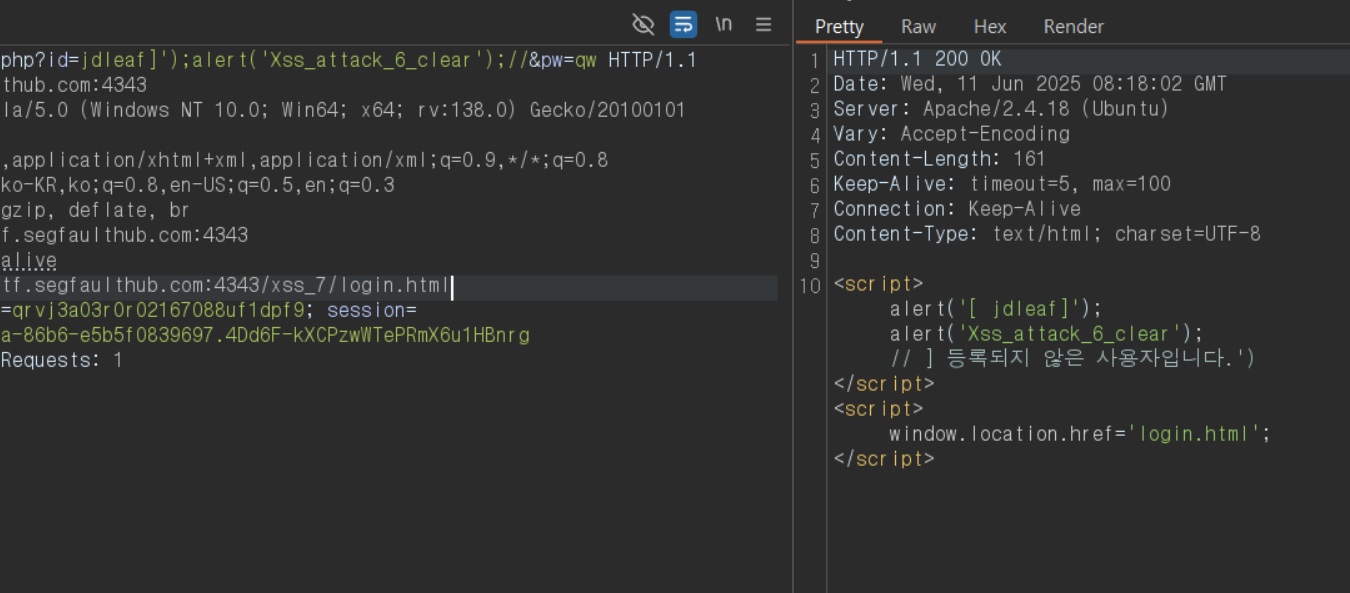Click the 'HTTP/1.1 200 OK' status line
The height and width of the screenshot is (593, 1350).
917,60
